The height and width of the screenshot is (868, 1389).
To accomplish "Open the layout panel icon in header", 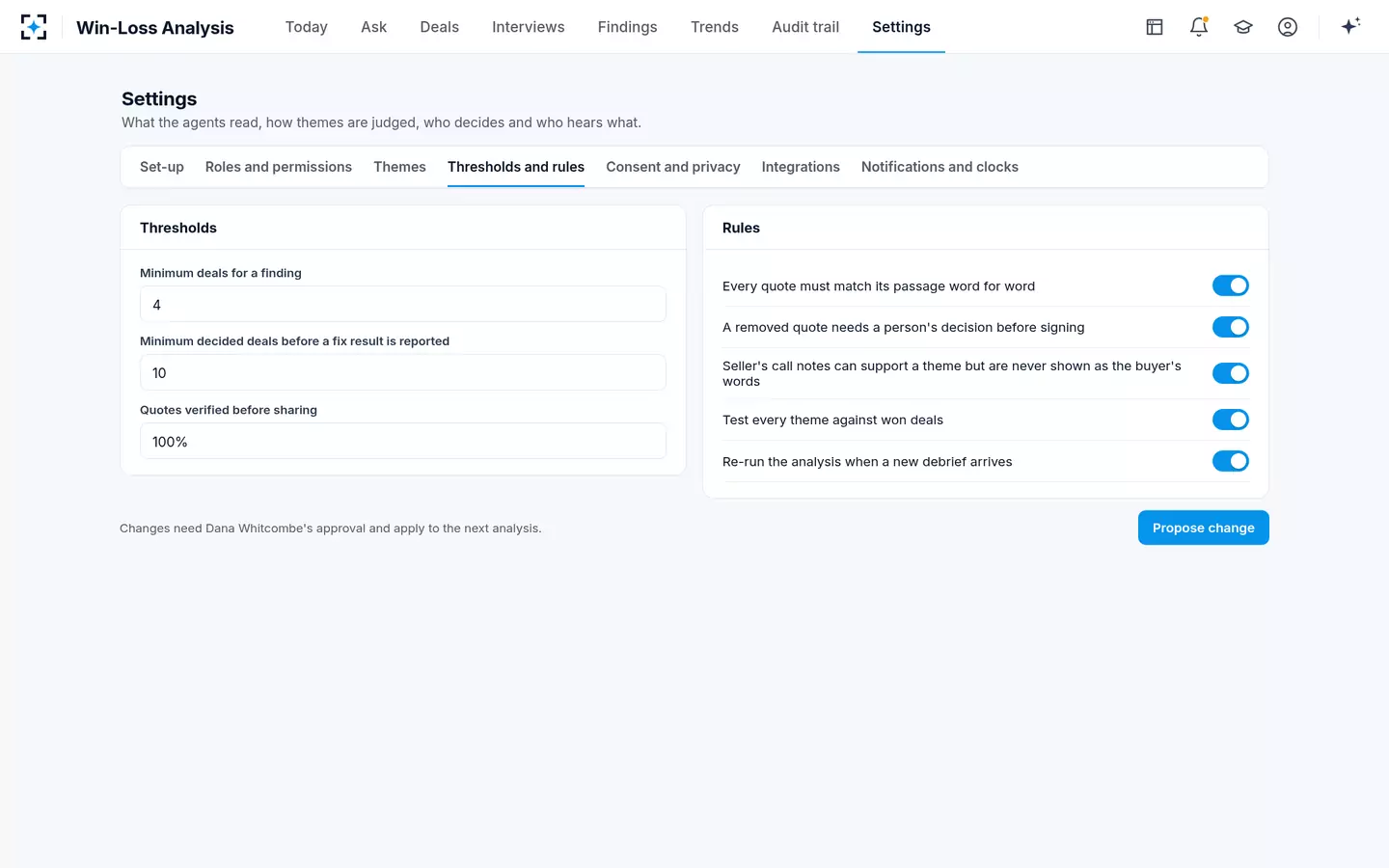I will point(1155,27).
